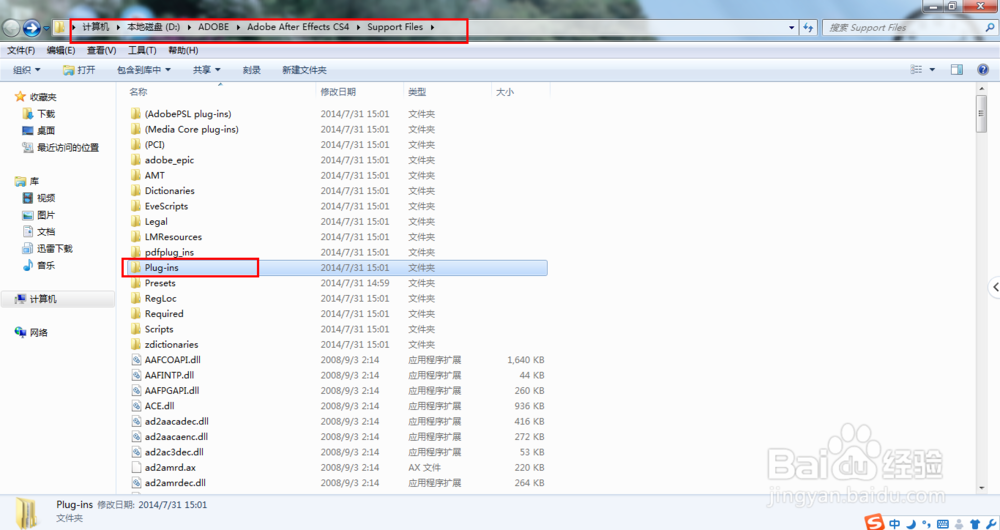
Task: Open the Tools (工具) menu
Action: click(x=142, y=50)
